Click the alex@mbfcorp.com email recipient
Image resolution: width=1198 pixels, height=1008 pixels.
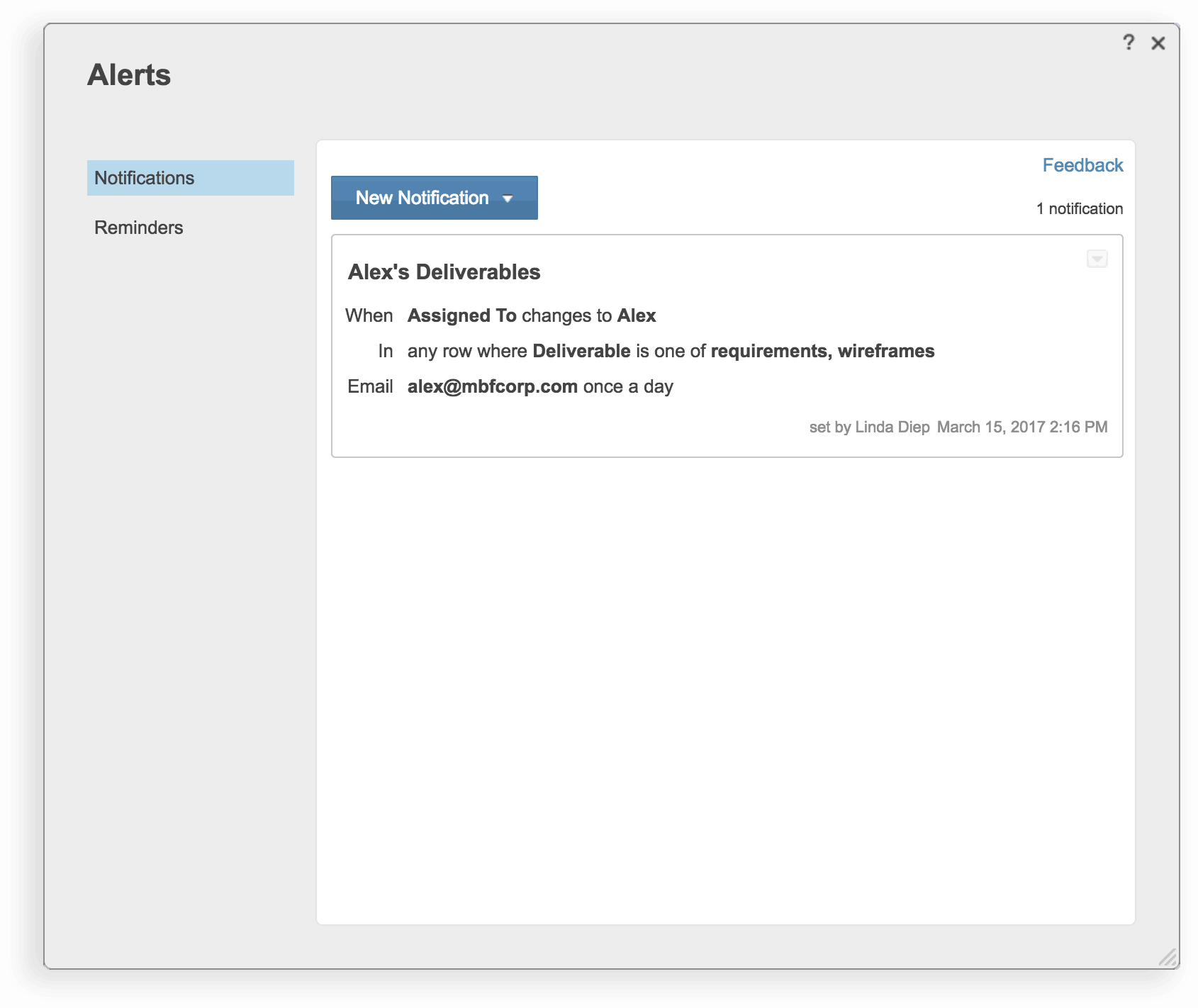click(x=492, y=386)
